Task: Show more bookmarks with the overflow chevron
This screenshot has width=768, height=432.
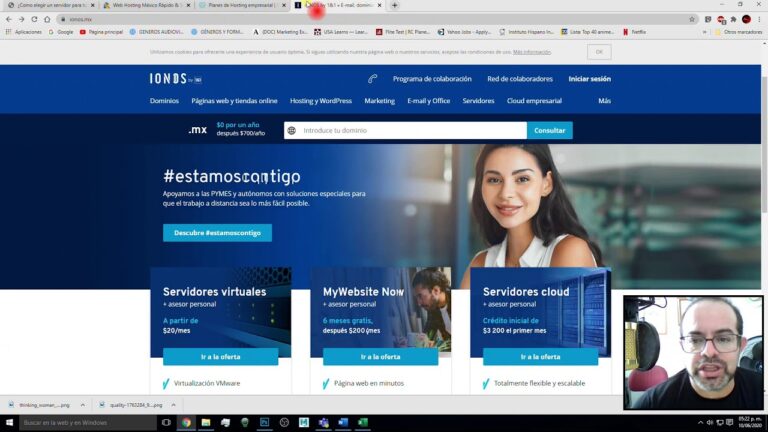Action: tap(705, 32)
